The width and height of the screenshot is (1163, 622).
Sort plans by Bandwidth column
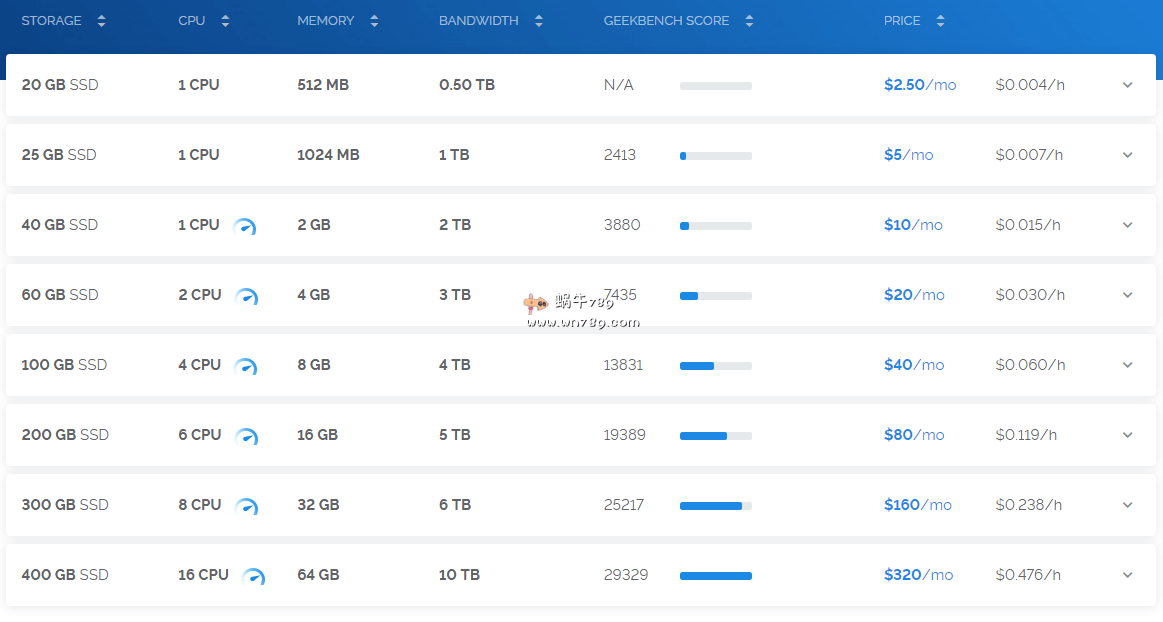pyautogui.click(x=539, y=21)
